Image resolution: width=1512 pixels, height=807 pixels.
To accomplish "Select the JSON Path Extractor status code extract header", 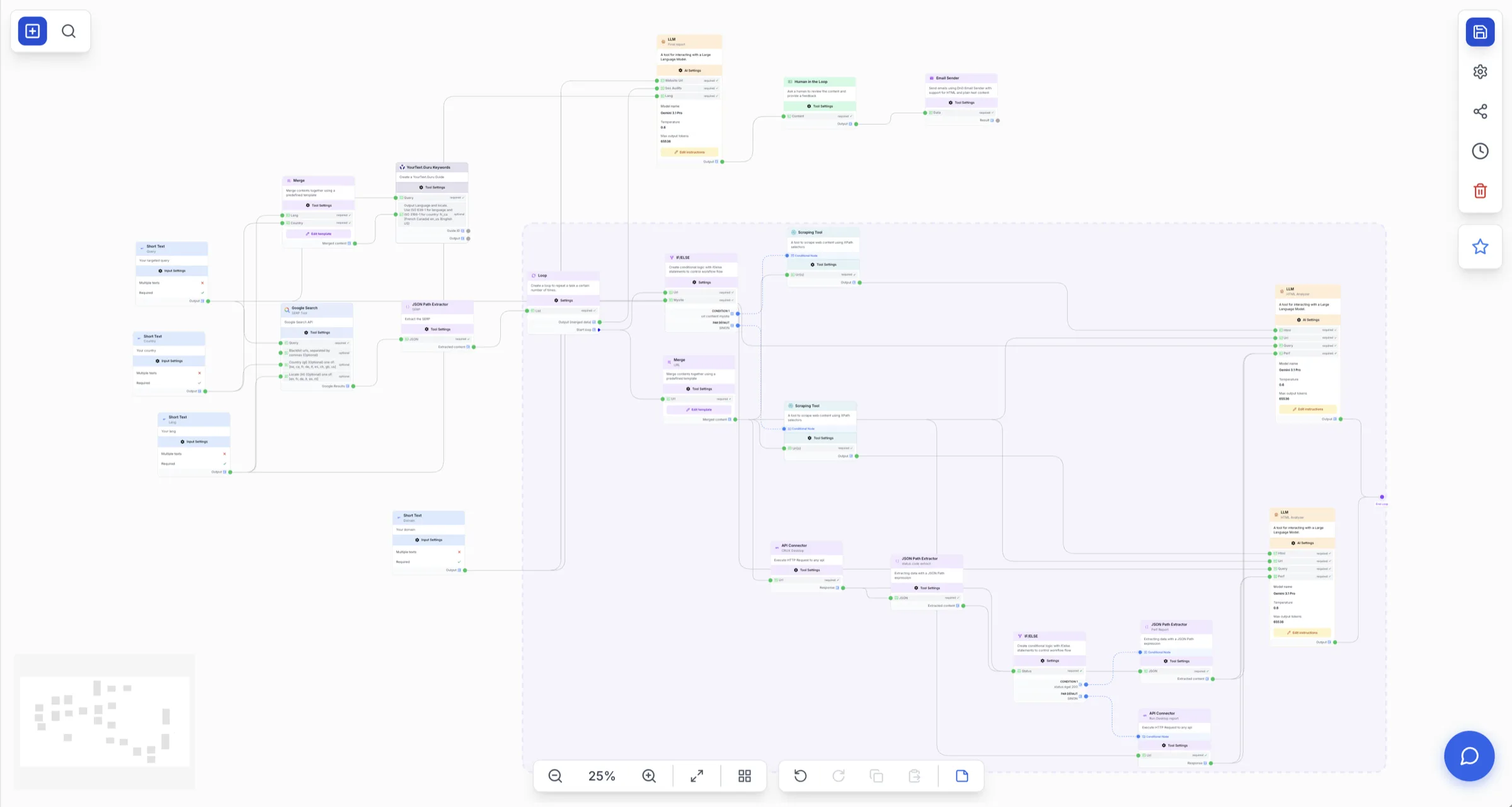I will coord(927,561).
